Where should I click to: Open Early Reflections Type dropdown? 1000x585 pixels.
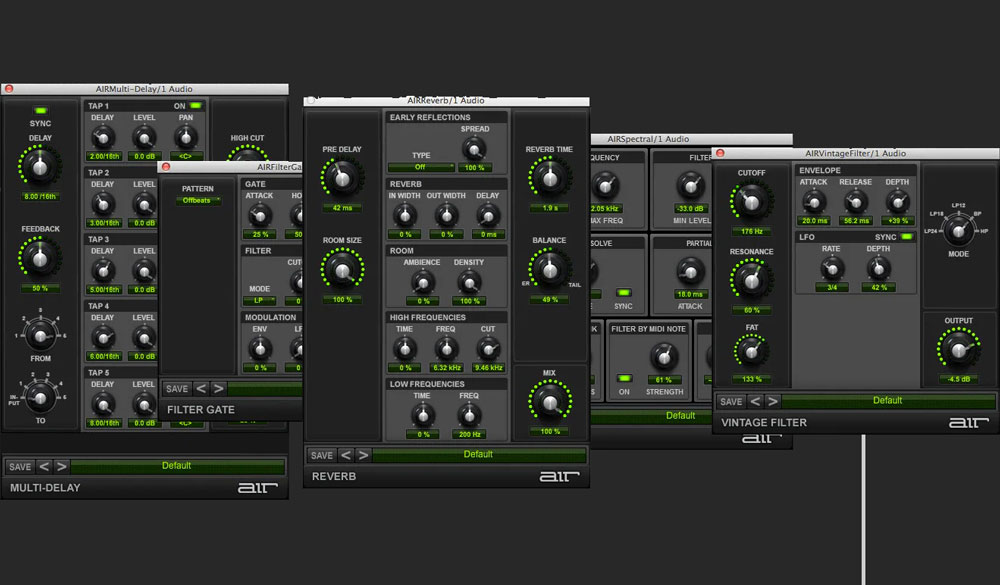422,167
